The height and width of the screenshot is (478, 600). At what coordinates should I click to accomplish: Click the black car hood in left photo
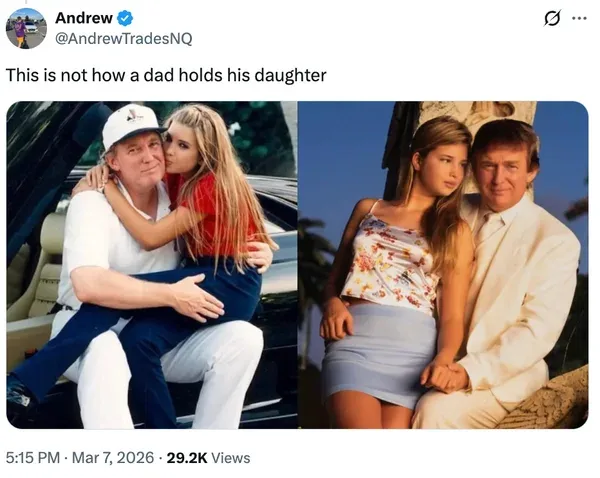click(x=268, y=199)
